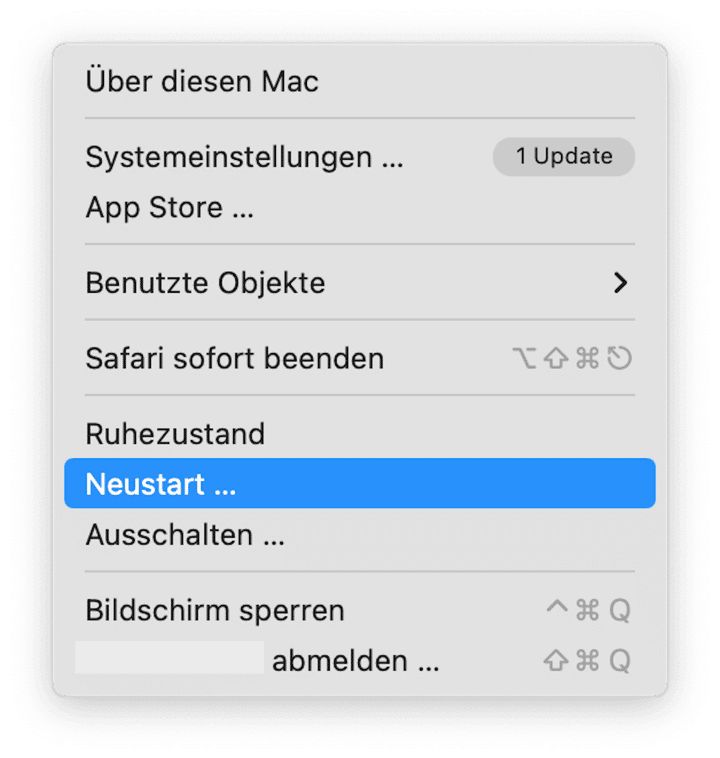This screenshot has height=758, width=720.
Task: Click Shift arrow symbol beside abmelden
Action: pyautogui.click(x=556, y=660)
